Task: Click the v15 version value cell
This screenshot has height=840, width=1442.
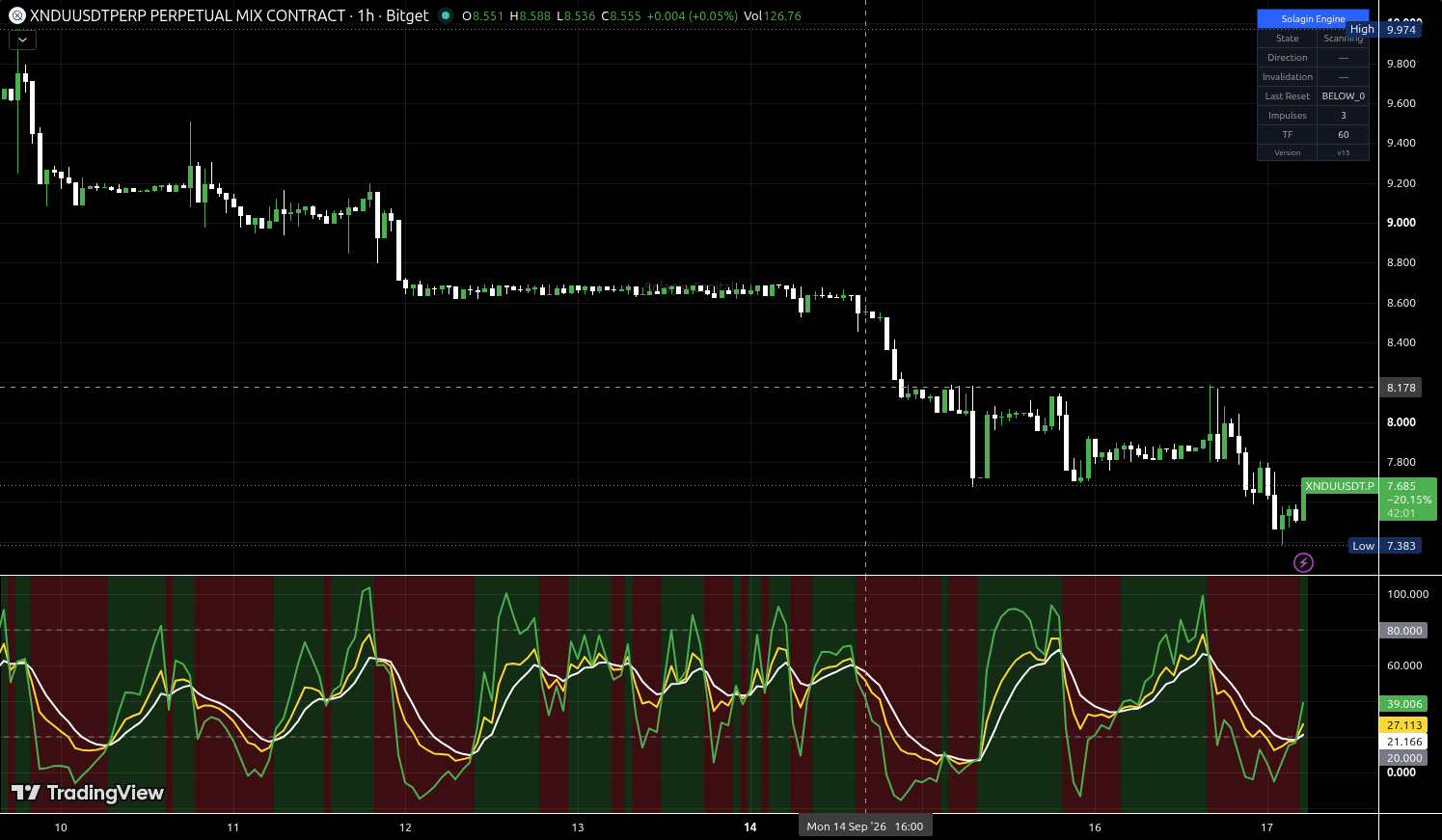Action: tap(1344, 152)
